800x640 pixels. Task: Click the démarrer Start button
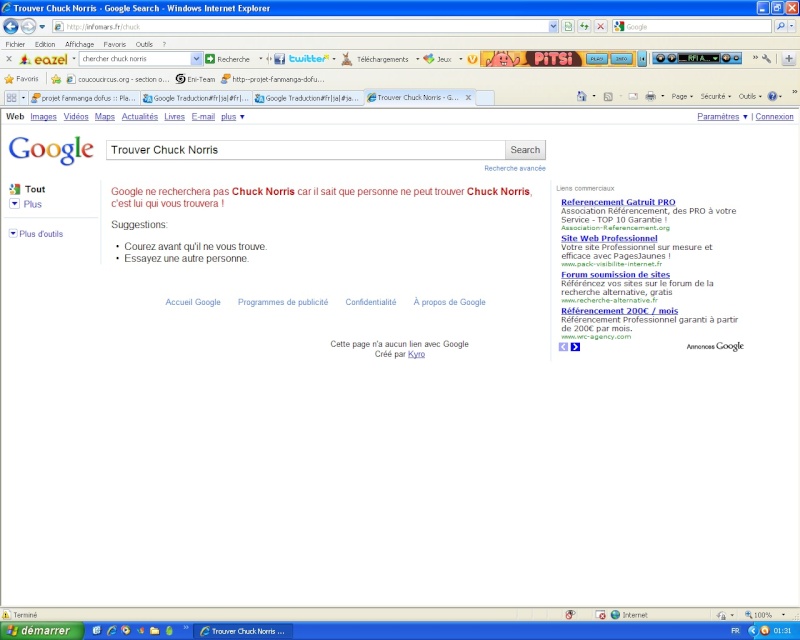42,631
